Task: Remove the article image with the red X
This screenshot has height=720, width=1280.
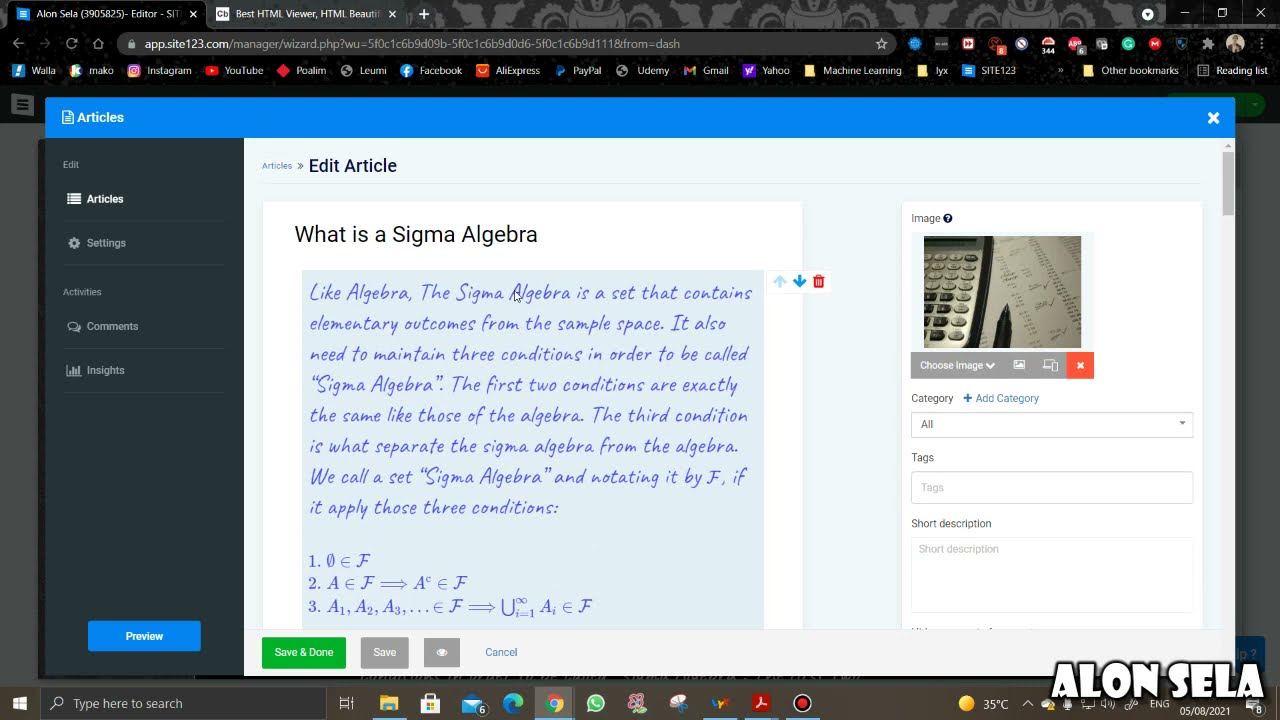Action: tap(1080, 365)
